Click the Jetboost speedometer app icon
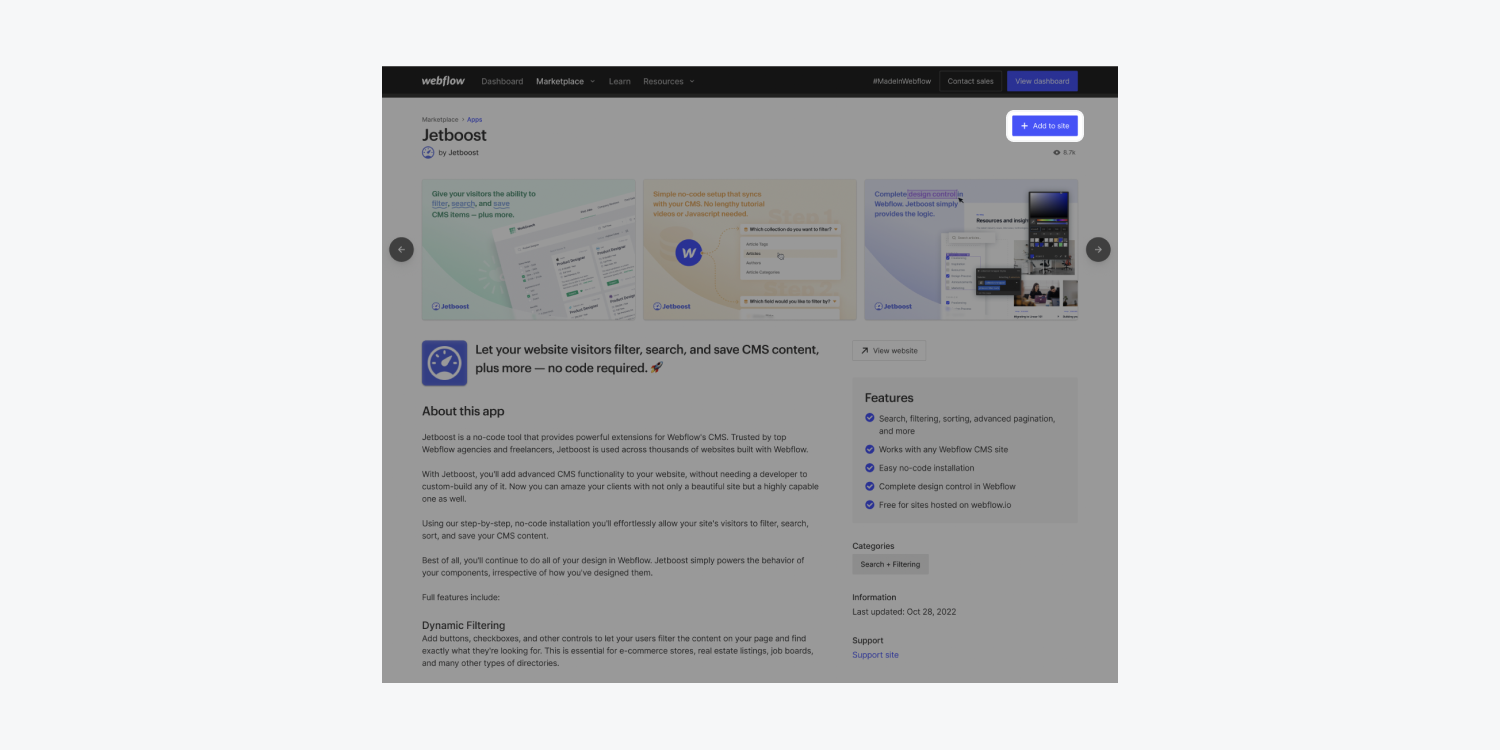Screen dimensions: 1501x751 [x=444, y=363]
